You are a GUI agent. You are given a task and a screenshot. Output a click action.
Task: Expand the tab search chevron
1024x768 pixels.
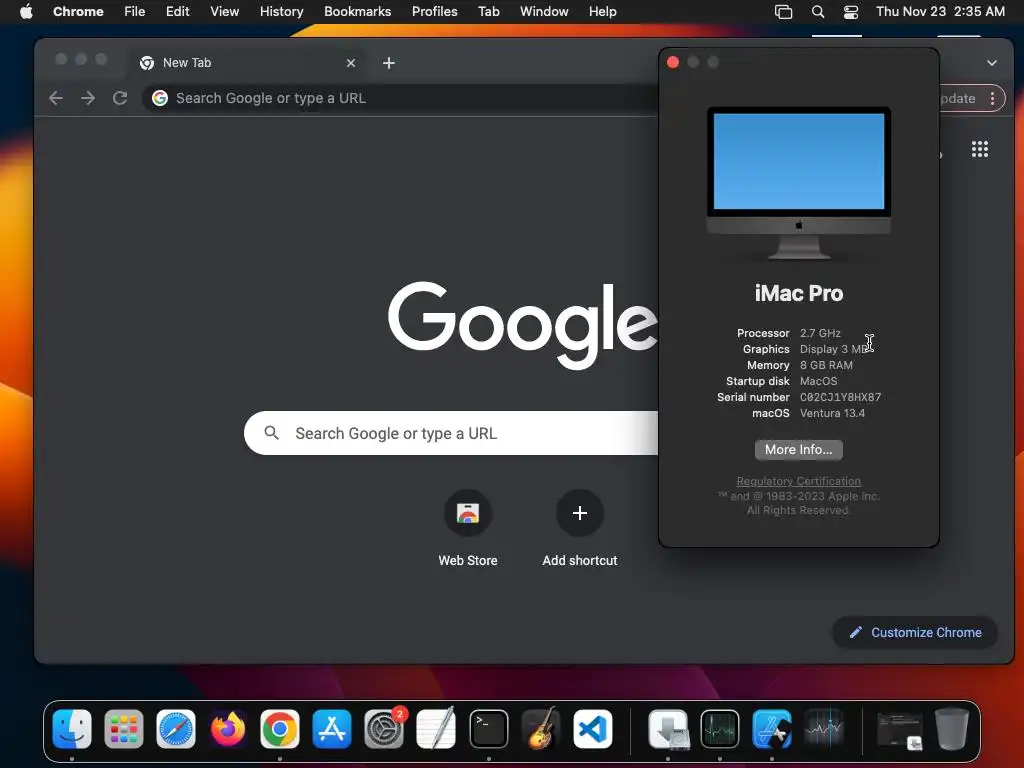pos(992,63)
